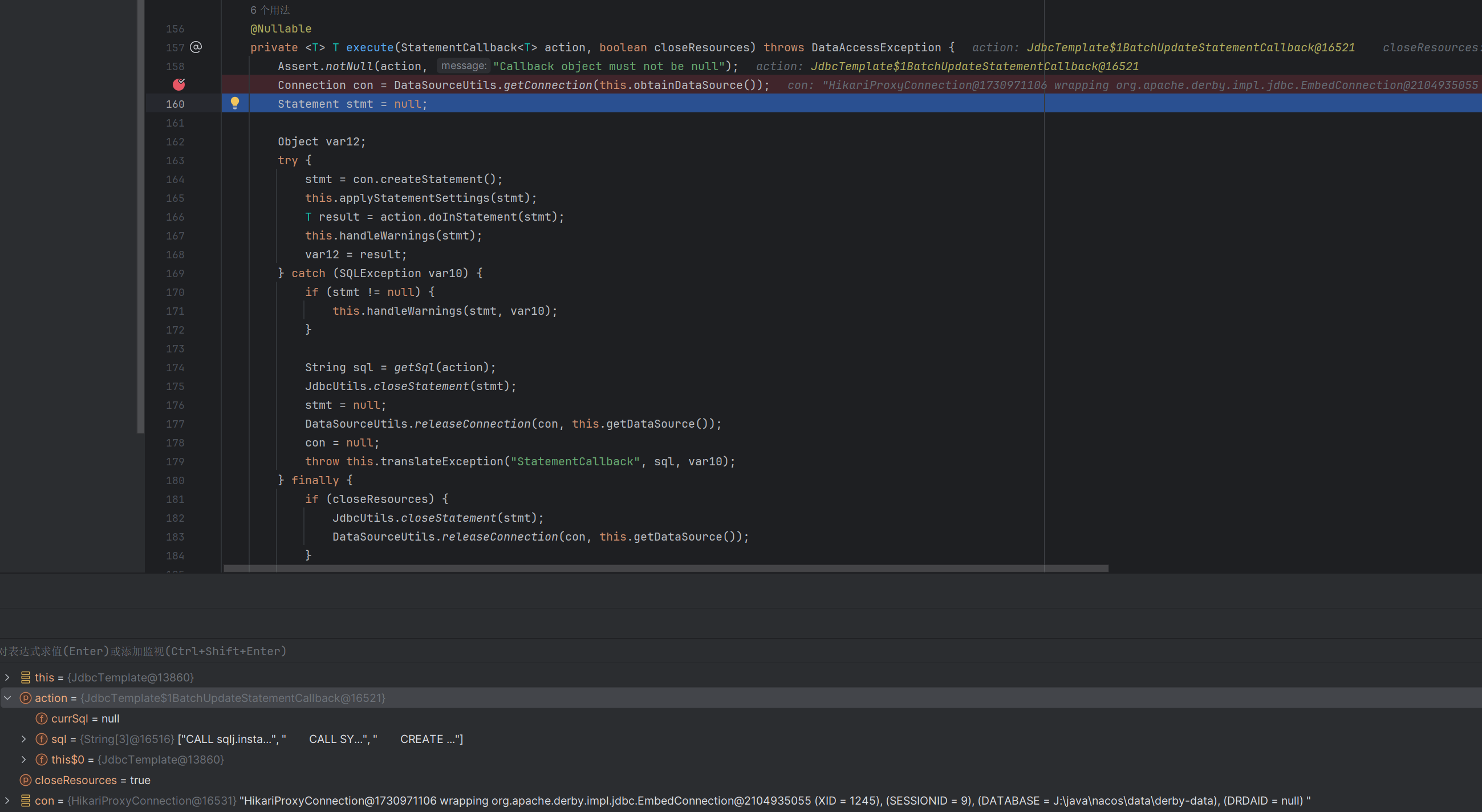Viewport: 1482px width, 812px height.
Task: Expand the 'this' JdbcTemplate variable node
Action: [x=7, y=677]
